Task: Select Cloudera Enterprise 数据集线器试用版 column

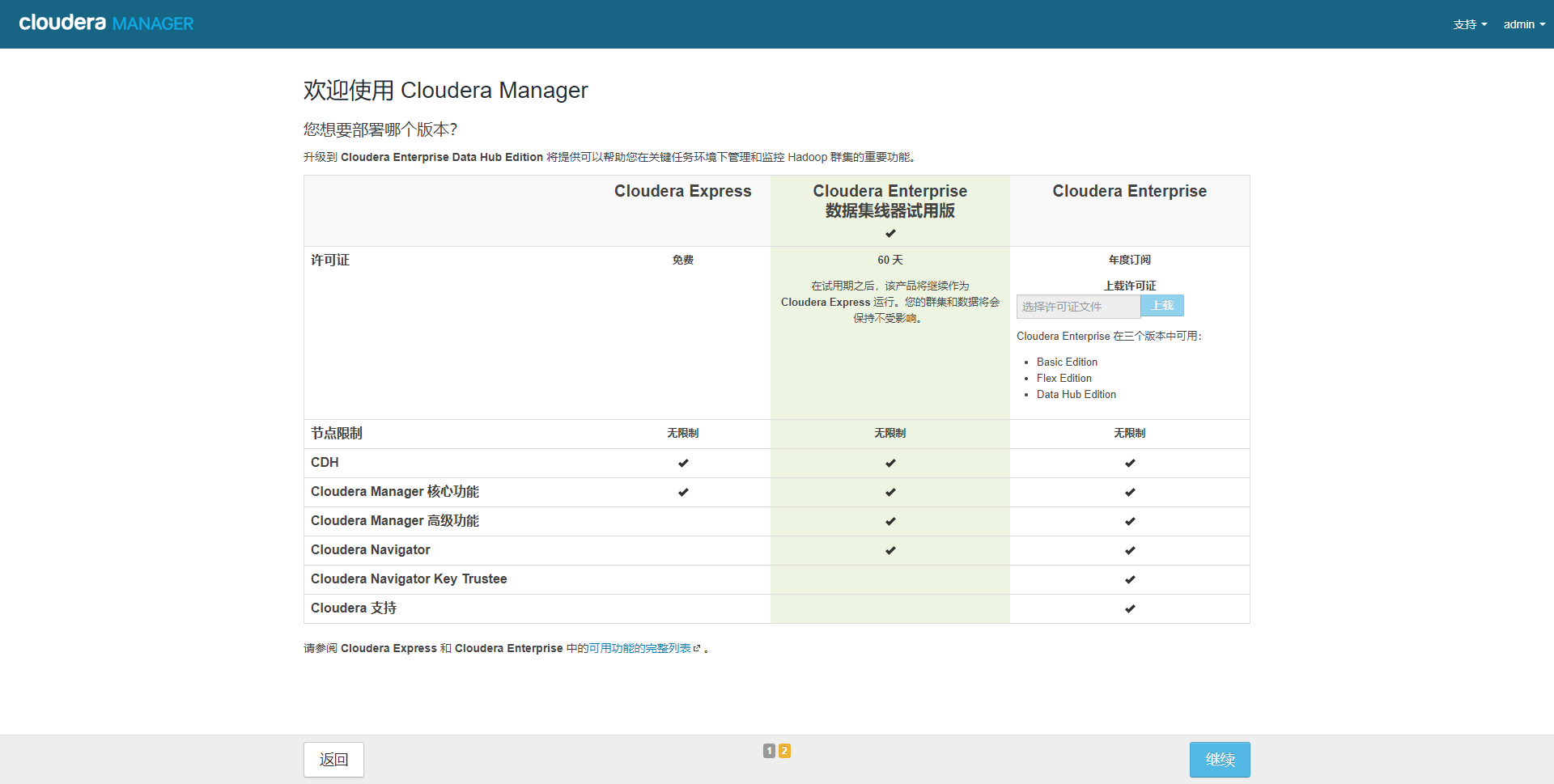Action: [x=890, y=201]
